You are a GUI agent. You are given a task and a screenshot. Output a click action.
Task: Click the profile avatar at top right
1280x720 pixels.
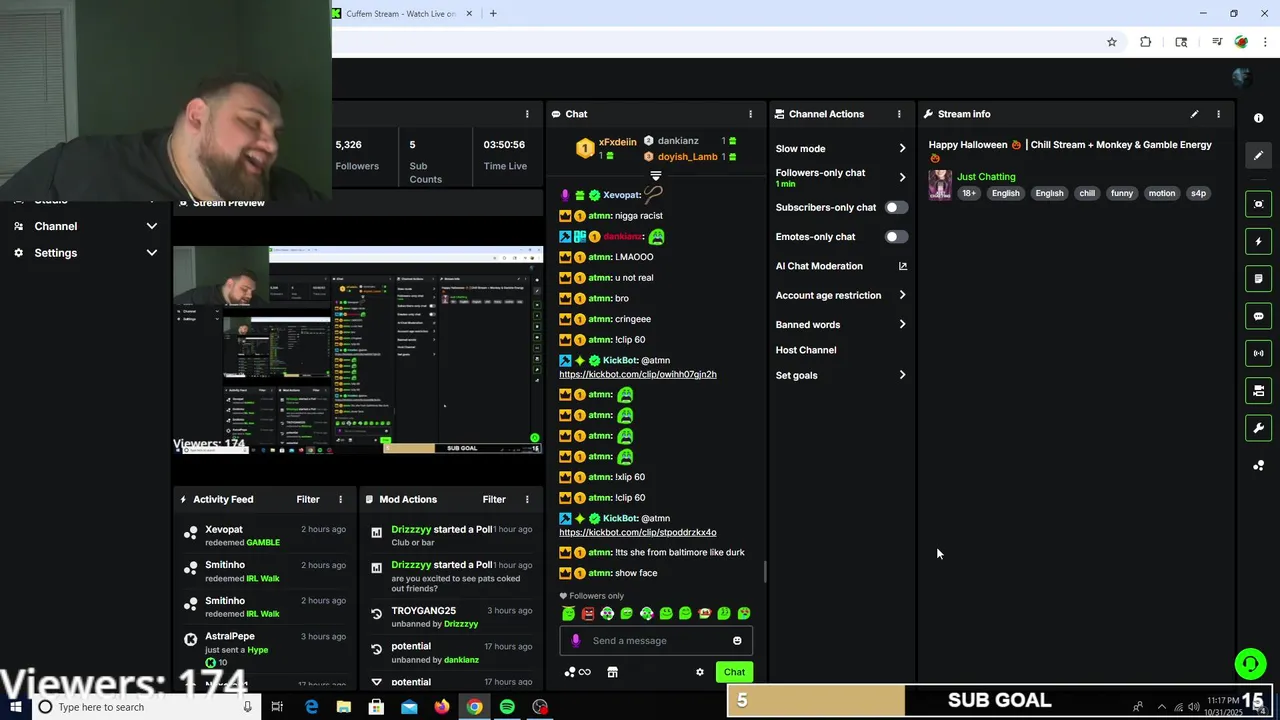pos(1241,77)
